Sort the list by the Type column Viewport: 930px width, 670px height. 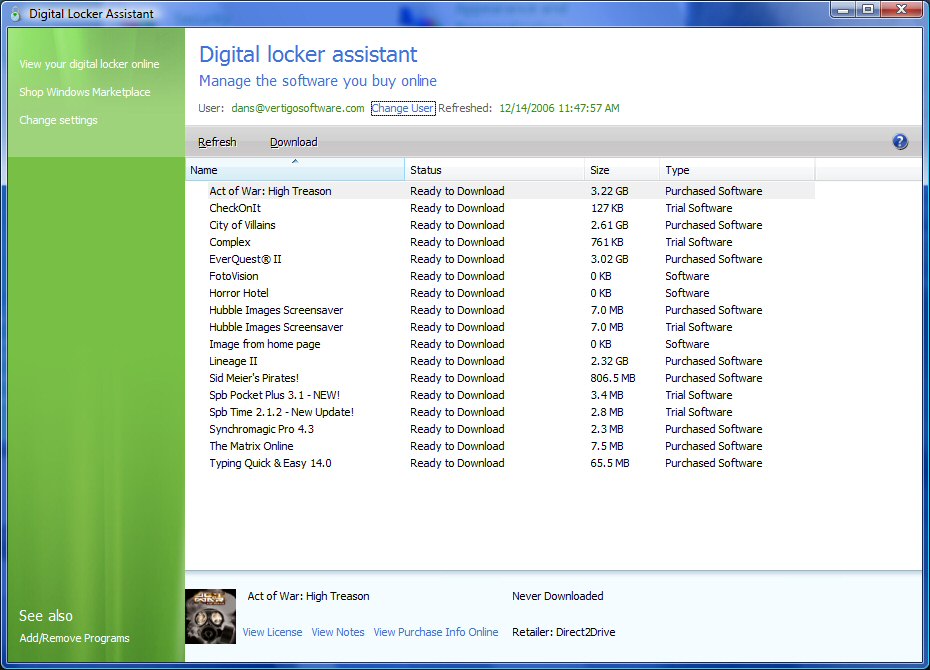coord(737,170)
